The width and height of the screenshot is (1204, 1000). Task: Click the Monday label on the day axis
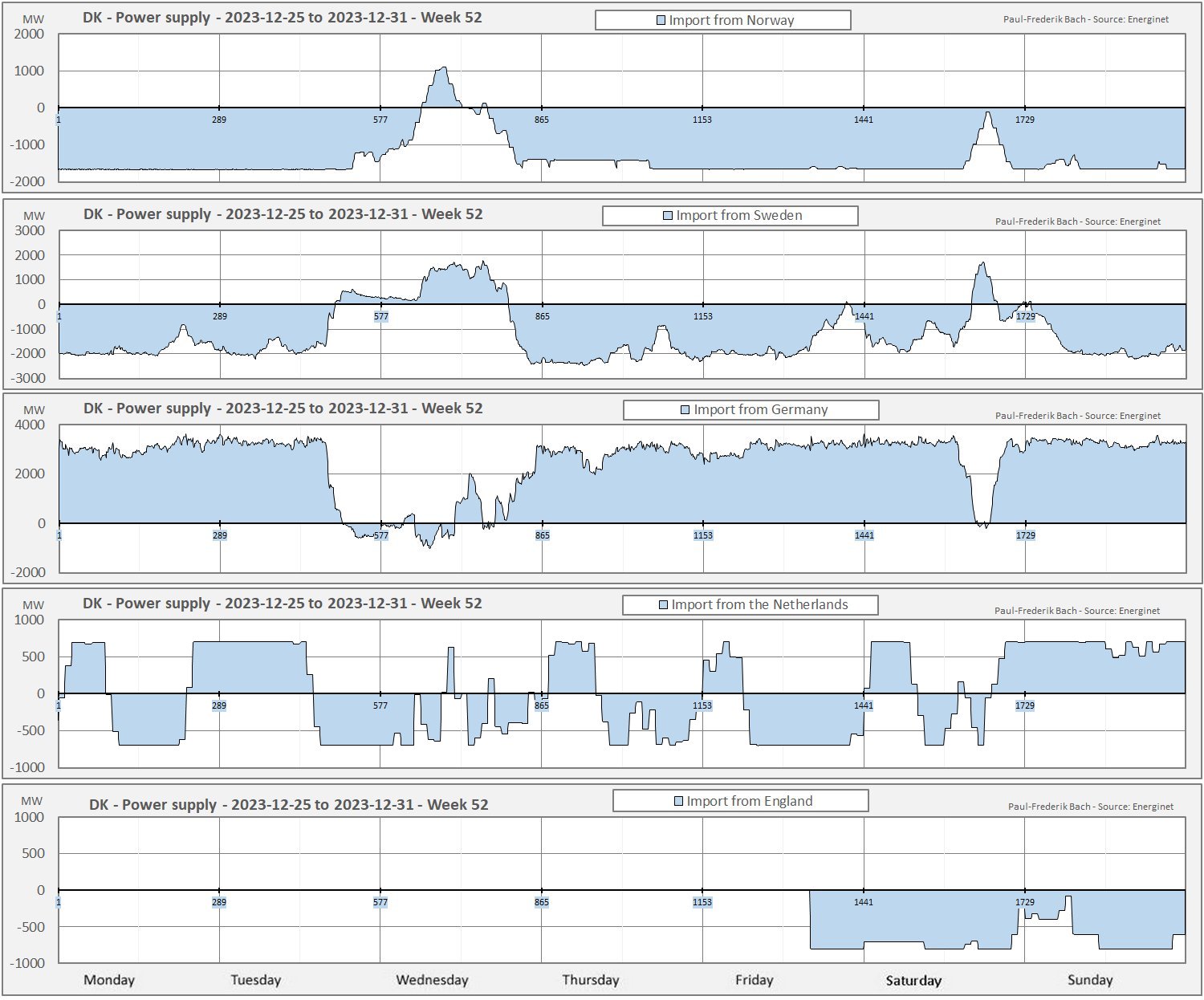[x=109, y=980]
